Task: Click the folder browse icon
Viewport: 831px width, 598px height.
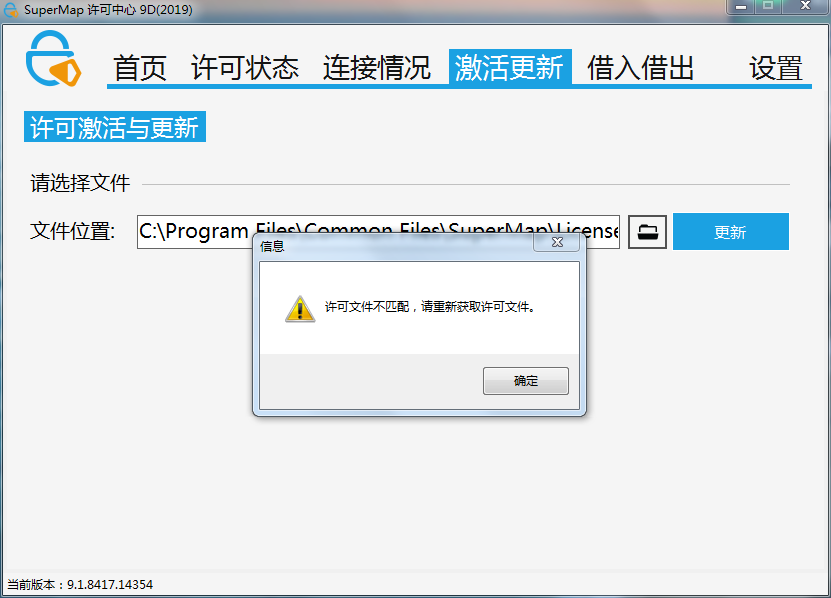Action: click(x=647, y=232)
